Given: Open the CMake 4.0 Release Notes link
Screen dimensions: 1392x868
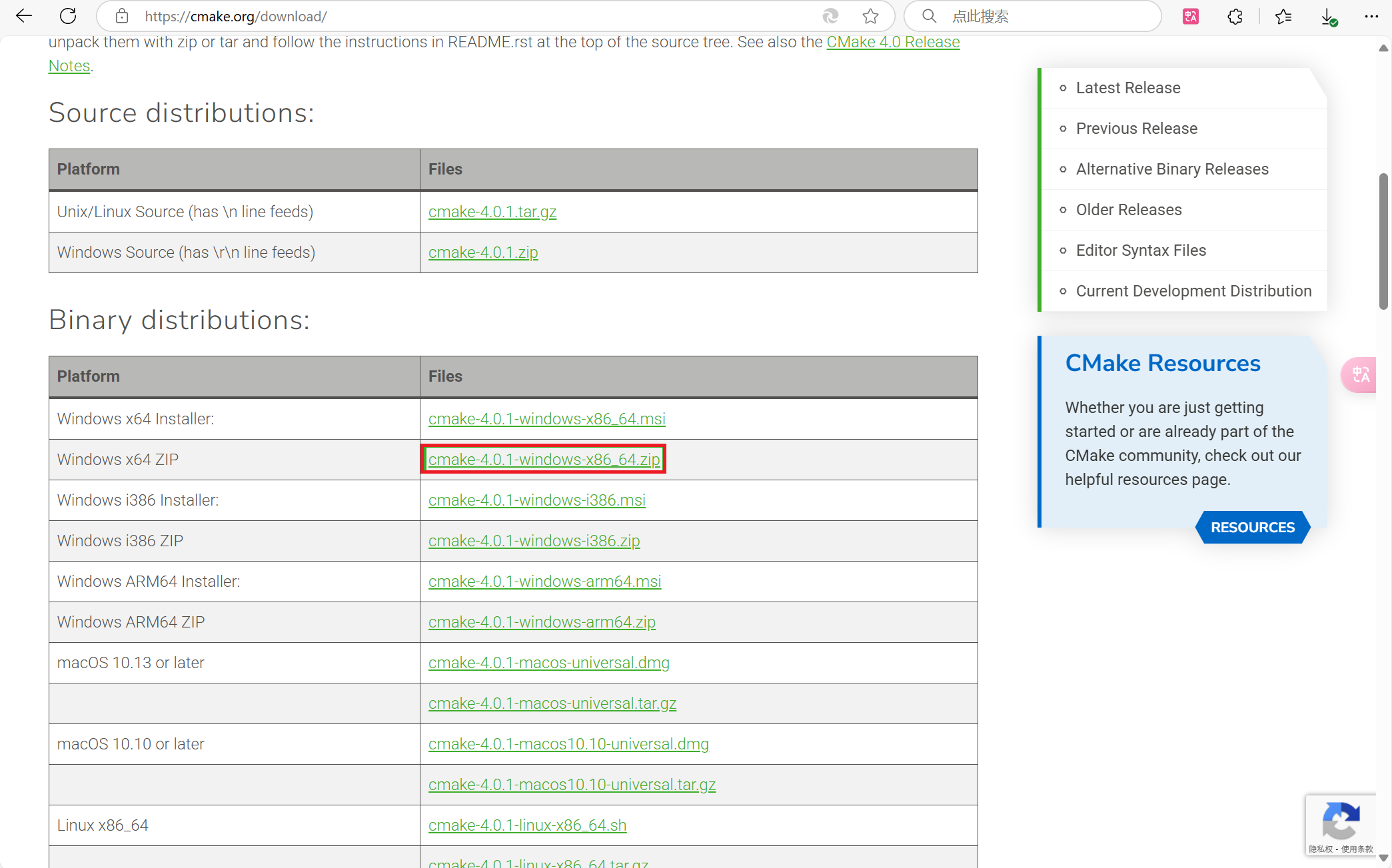Looking at the screenshot, I should 892,42.
